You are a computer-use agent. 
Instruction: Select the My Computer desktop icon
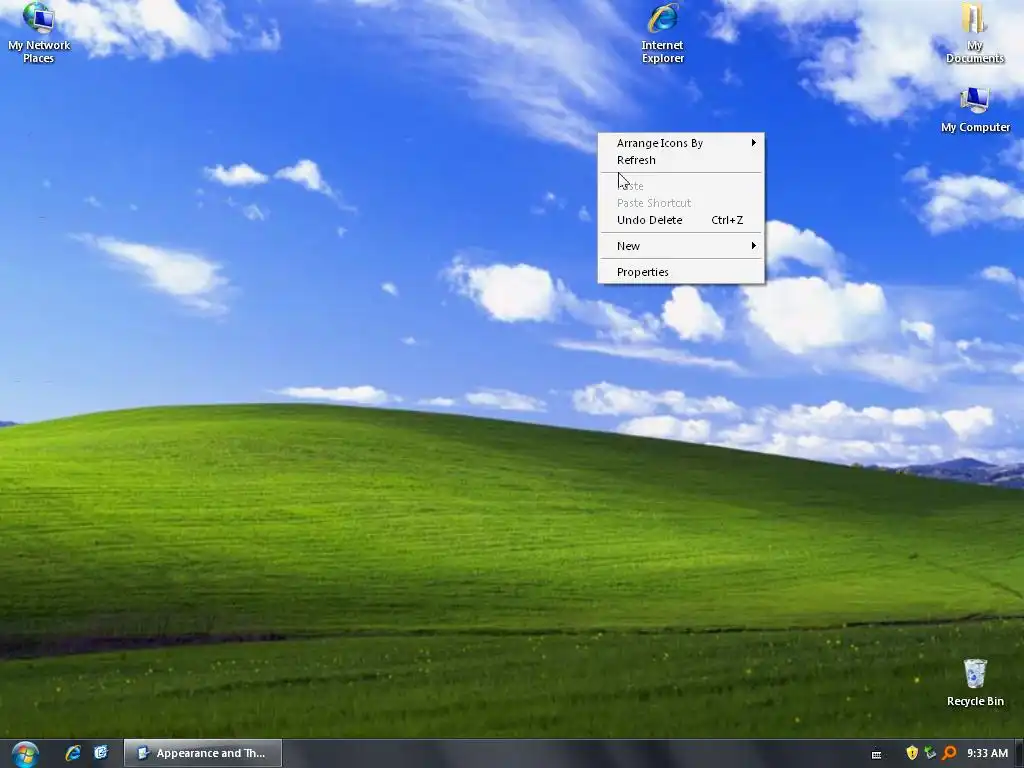pyautogui.click(x=975, y=110)
